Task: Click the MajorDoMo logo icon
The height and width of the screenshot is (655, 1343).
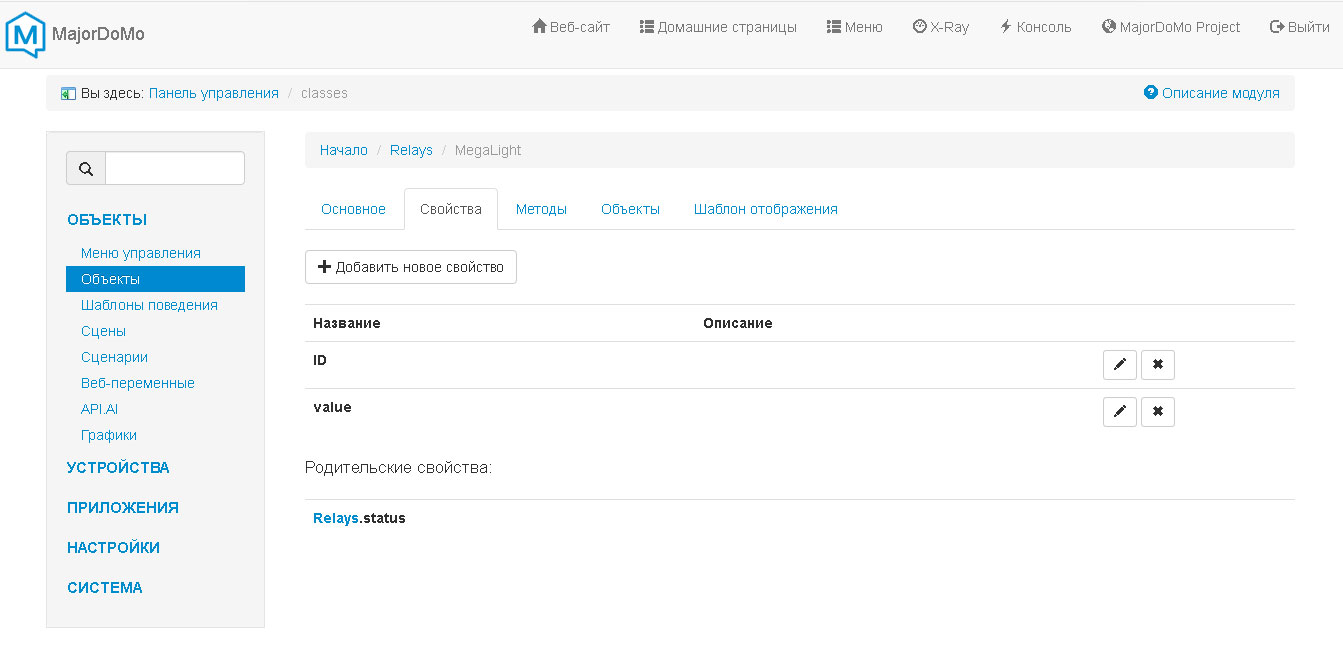Action: [26, 34]
